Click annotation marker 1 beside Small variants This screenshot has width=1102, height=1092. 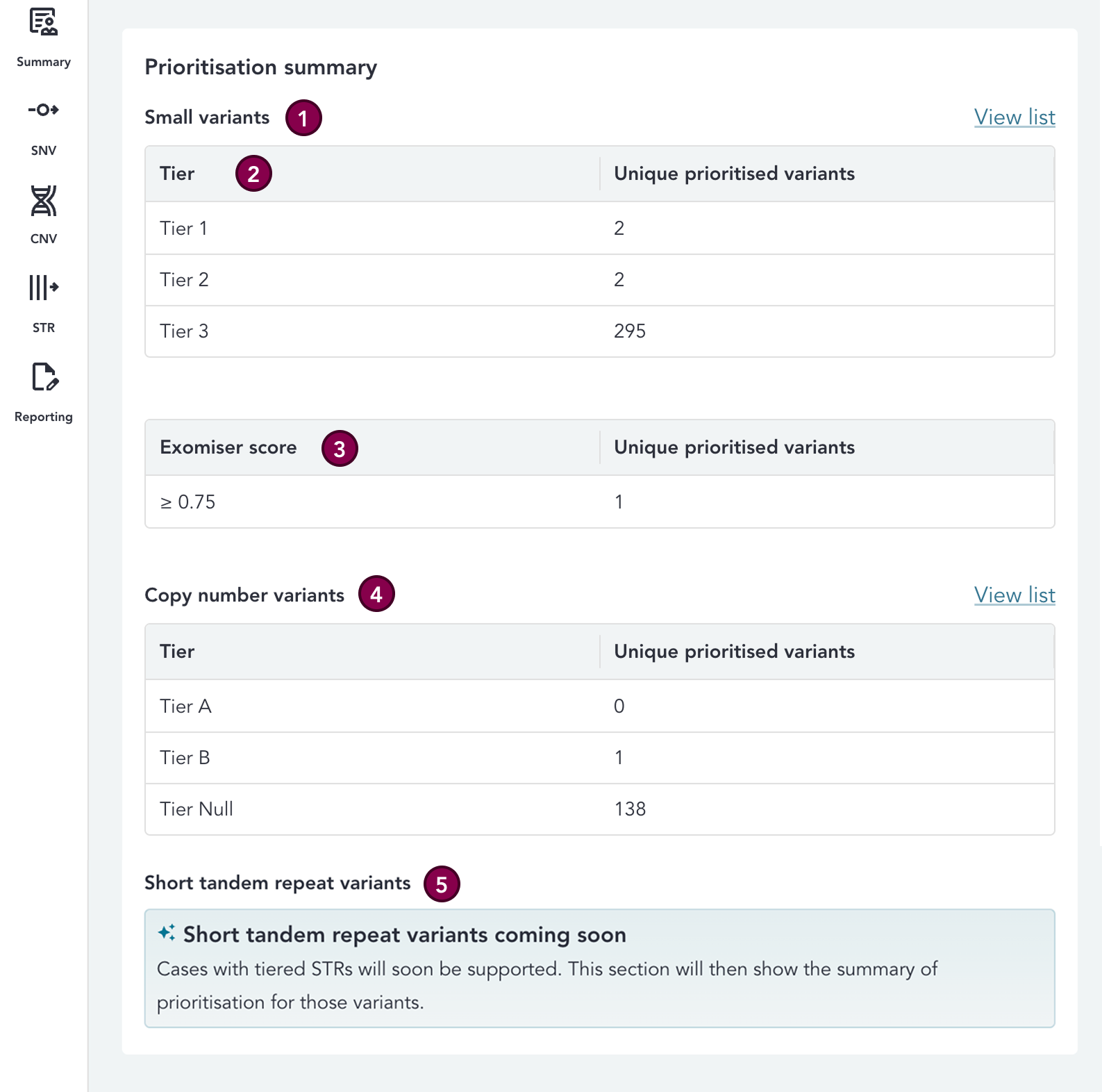[x=303, y=118]
